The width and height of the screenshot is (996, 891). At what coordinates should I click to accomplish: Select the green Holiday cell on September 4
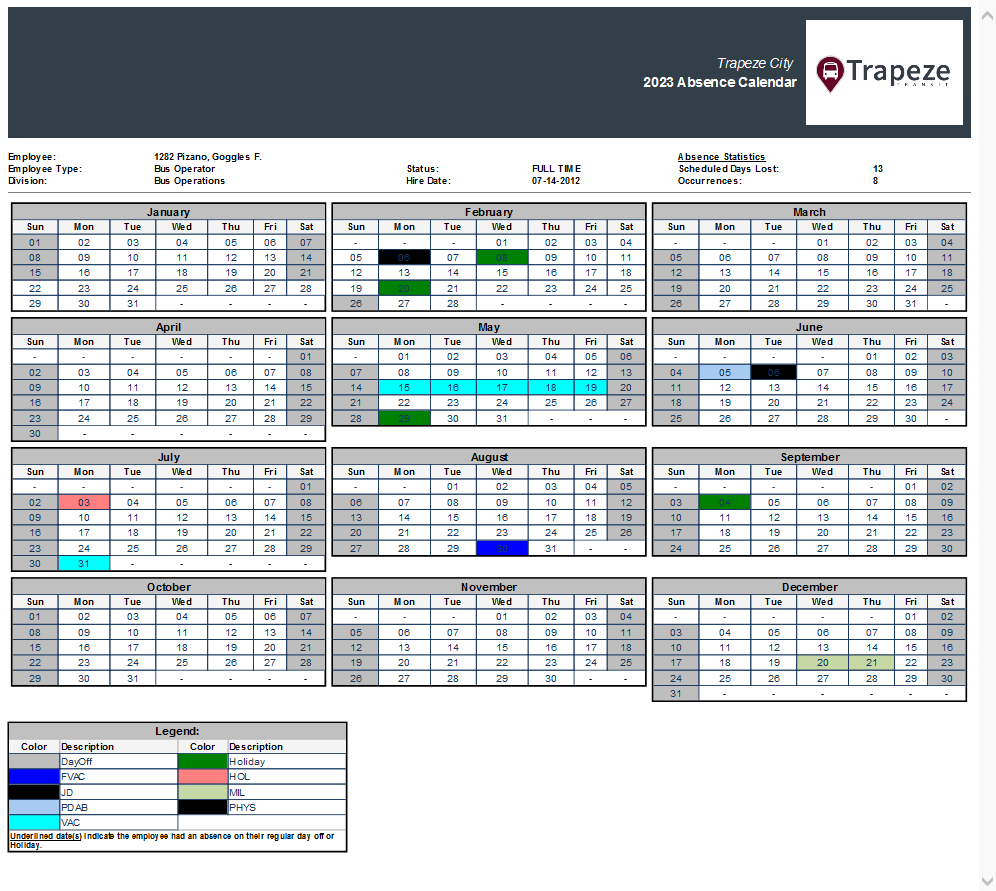pyautogui.click(x=724, y=502)
